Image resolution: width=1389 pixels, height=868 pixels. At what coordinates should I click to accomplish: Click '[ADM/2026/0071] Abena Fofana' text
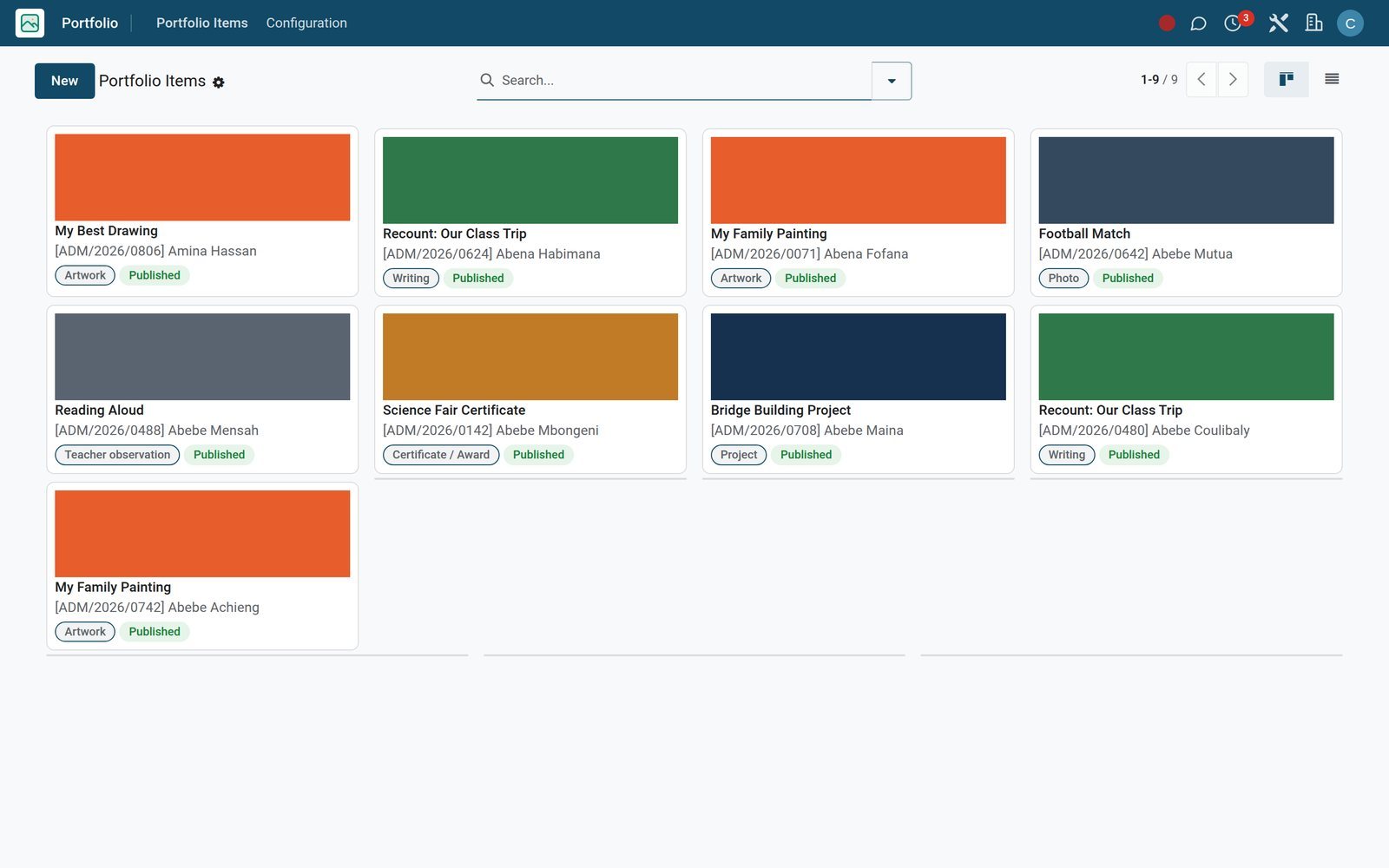click(809, 254)
